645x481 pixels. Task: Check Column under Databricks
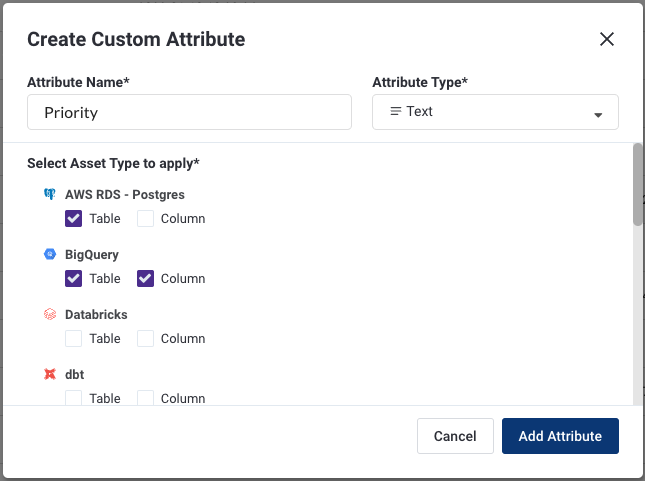click(145, 338)
